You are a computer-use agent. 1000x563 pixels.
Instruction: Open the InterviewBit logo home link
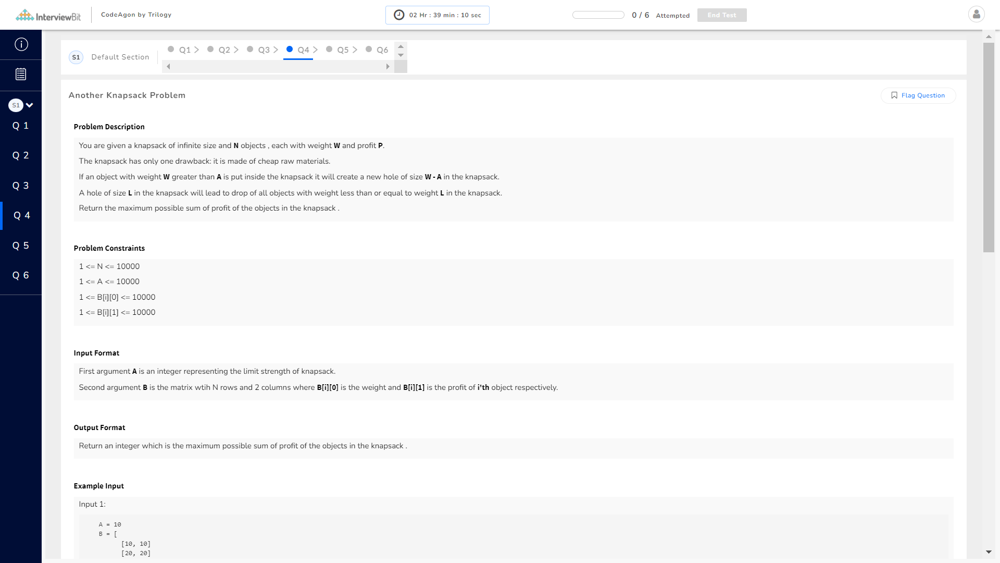[48, 15]
